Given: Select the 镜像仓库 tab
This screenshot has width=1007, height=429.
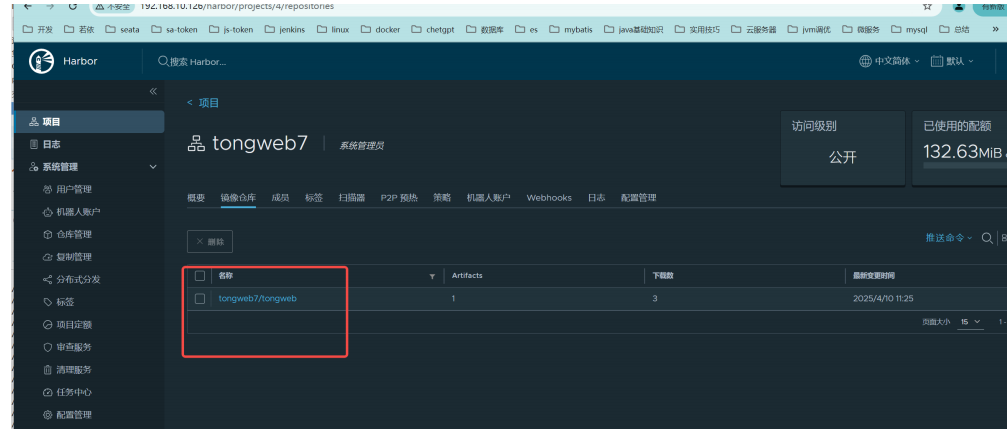Looking at the screenshot, I should point(238,198).
